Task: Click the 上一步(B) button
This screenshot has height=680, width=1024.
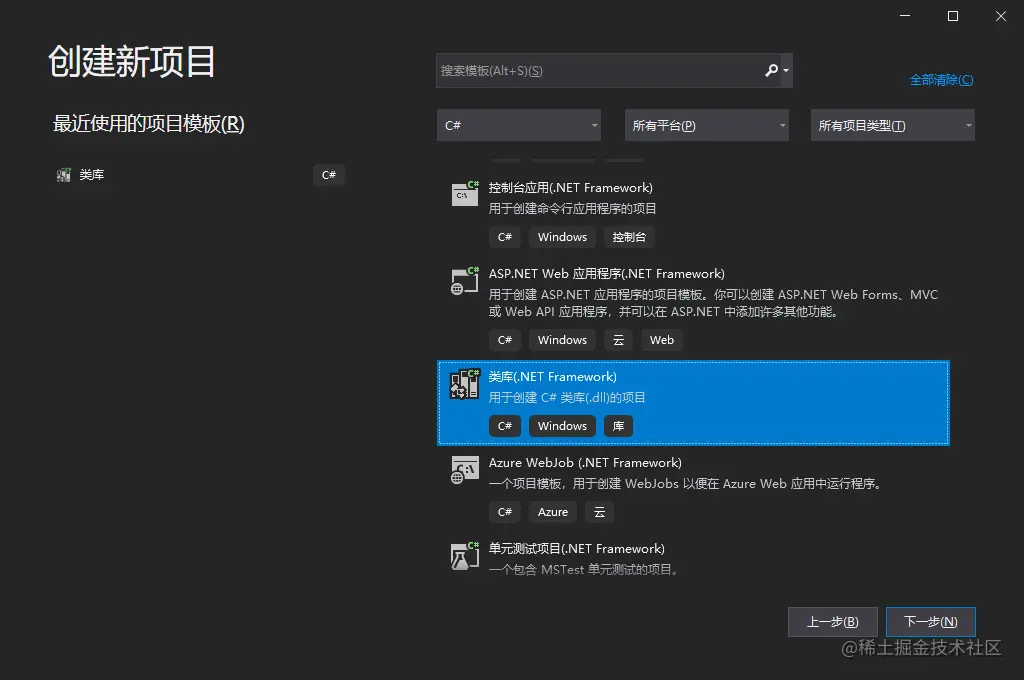Action: coord(833,622)
